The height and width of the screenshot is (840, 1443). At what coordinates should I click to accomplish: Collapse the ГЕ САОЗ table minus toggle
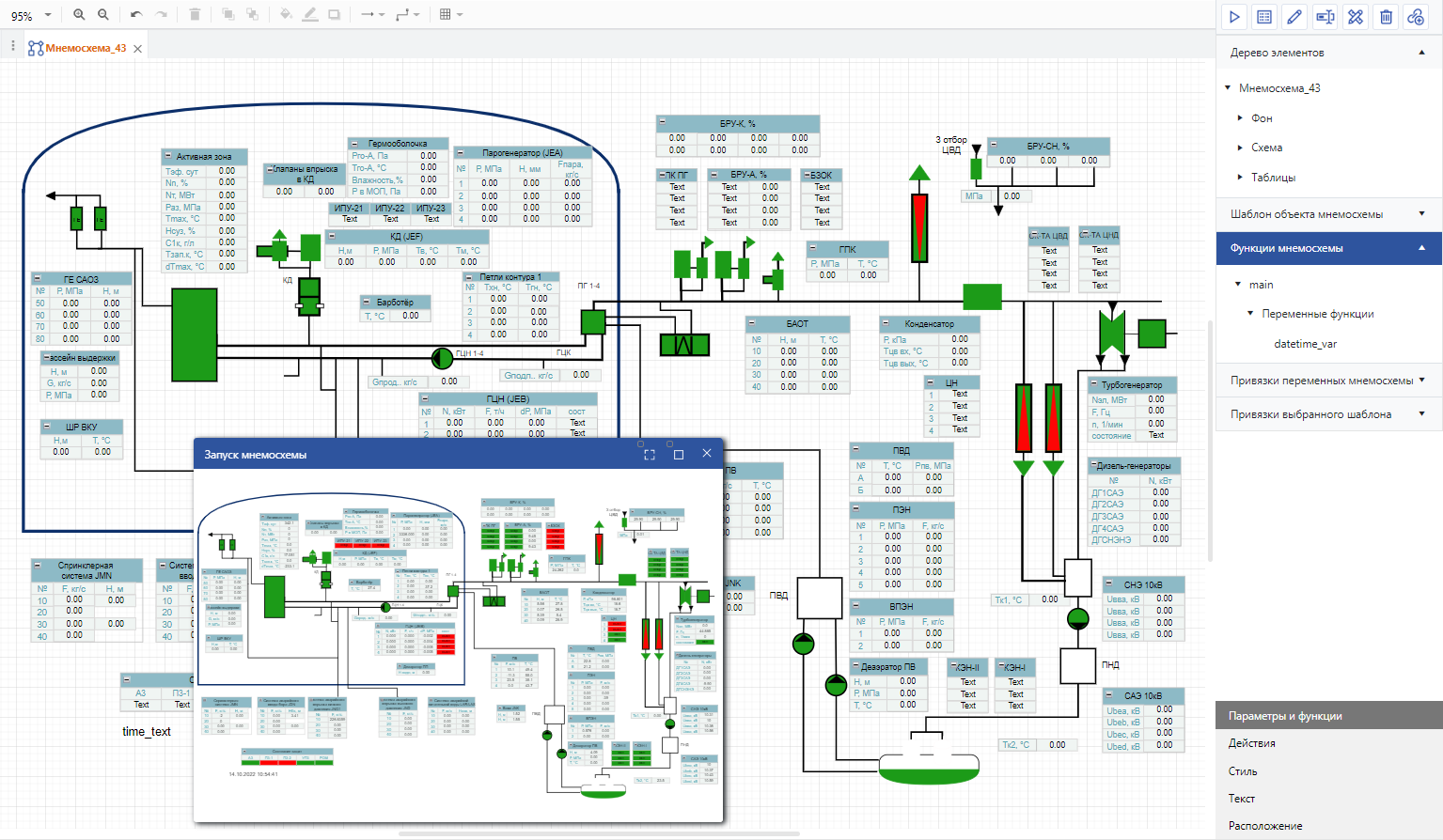[38, 279]
